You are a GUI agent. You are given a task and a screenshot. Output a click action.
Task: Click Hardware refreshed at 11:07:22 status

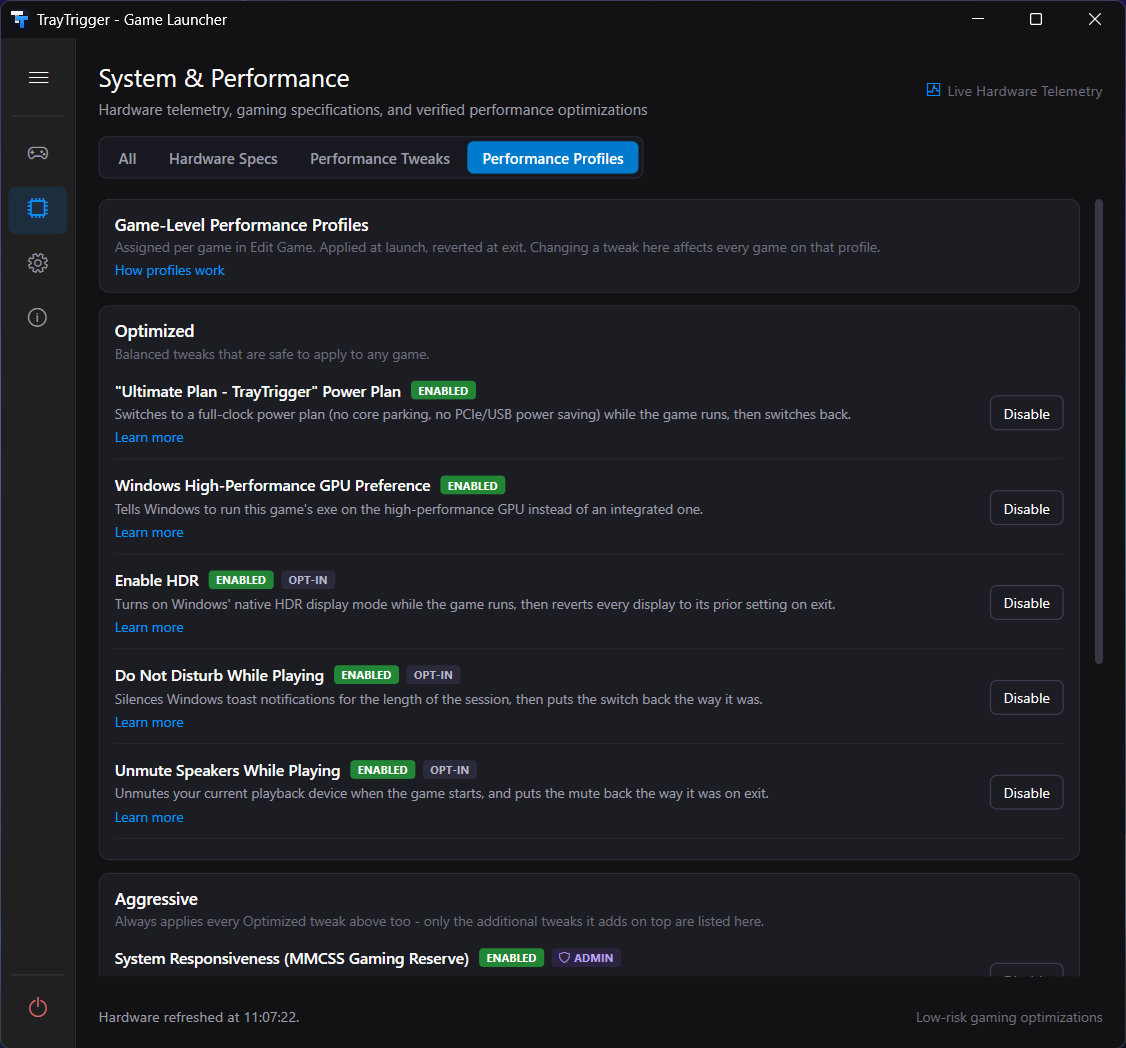coord(199,1017)
